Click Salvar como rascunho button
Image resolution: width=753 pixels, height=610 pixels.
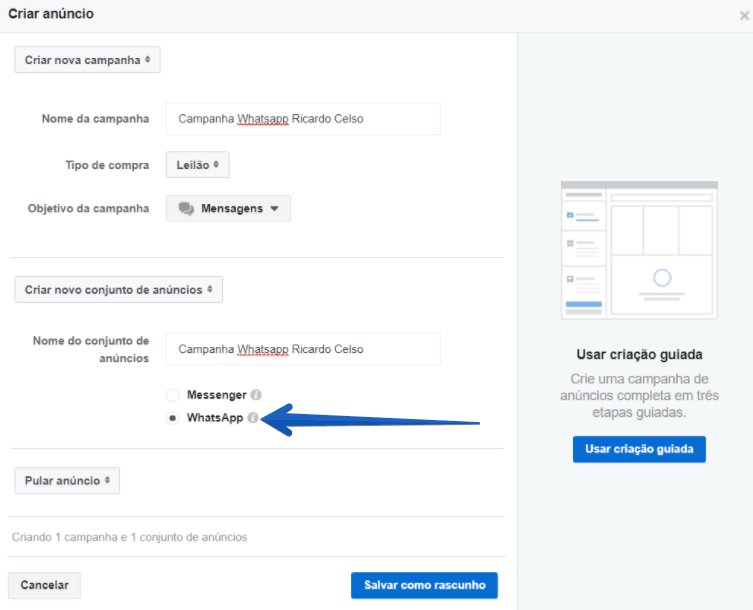(x=425, y=585)
